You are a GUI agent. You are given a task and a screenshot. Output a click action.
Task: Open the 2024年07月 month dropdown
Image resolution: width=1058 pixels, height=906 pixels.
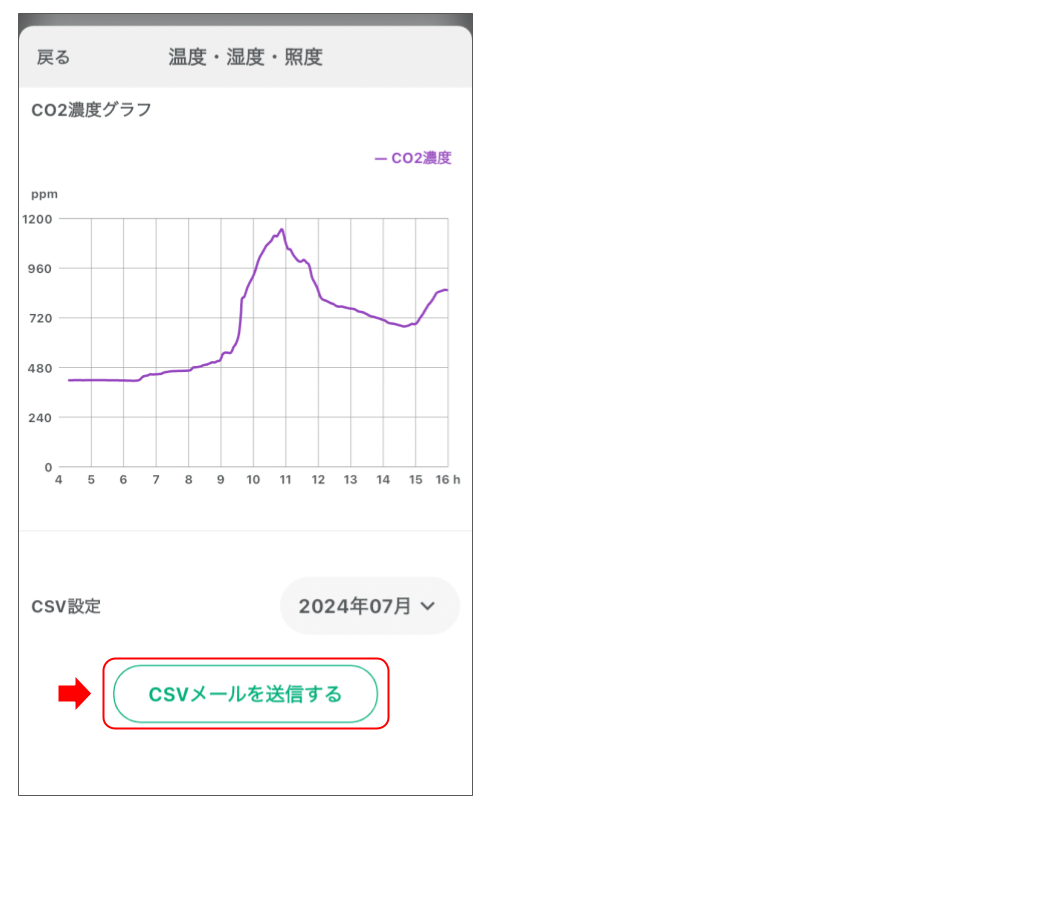(x=369, y=606)
